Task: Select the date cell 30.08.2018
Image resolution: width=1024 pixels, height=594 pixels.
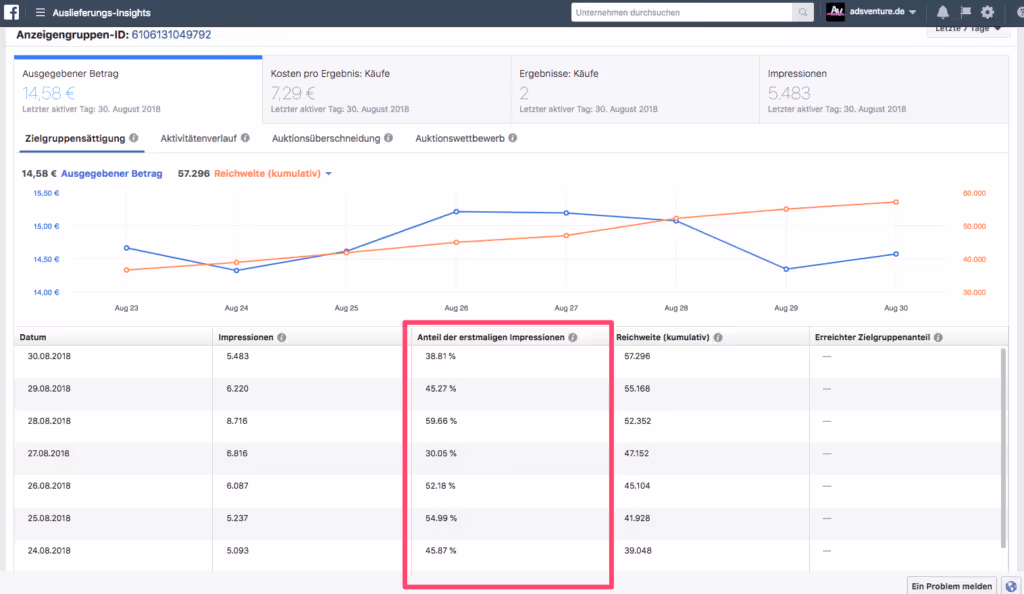Action: point(49,356)
